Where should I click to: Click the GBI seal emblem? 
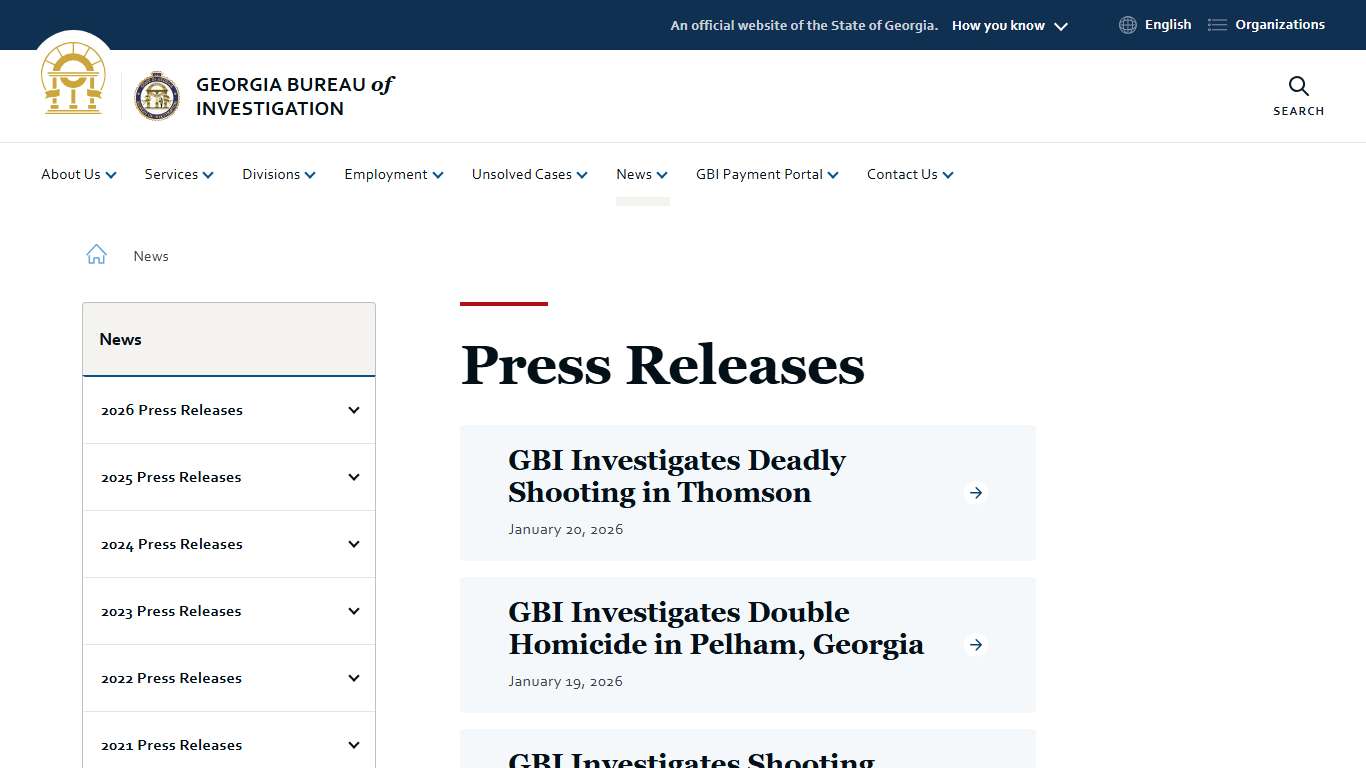[158, 96]
